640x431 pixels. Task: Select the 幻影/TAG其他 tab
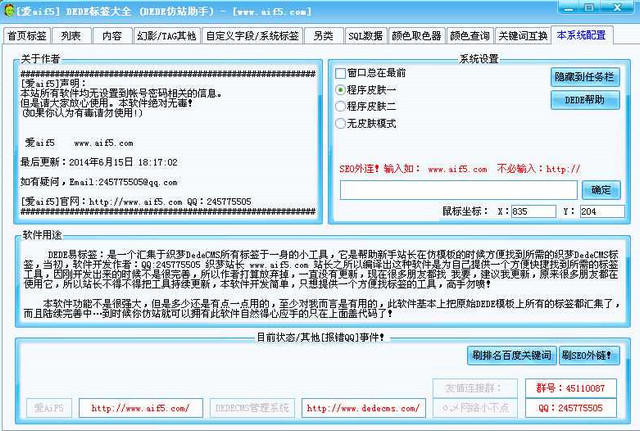pyautogui.click(x=167, y=36)
